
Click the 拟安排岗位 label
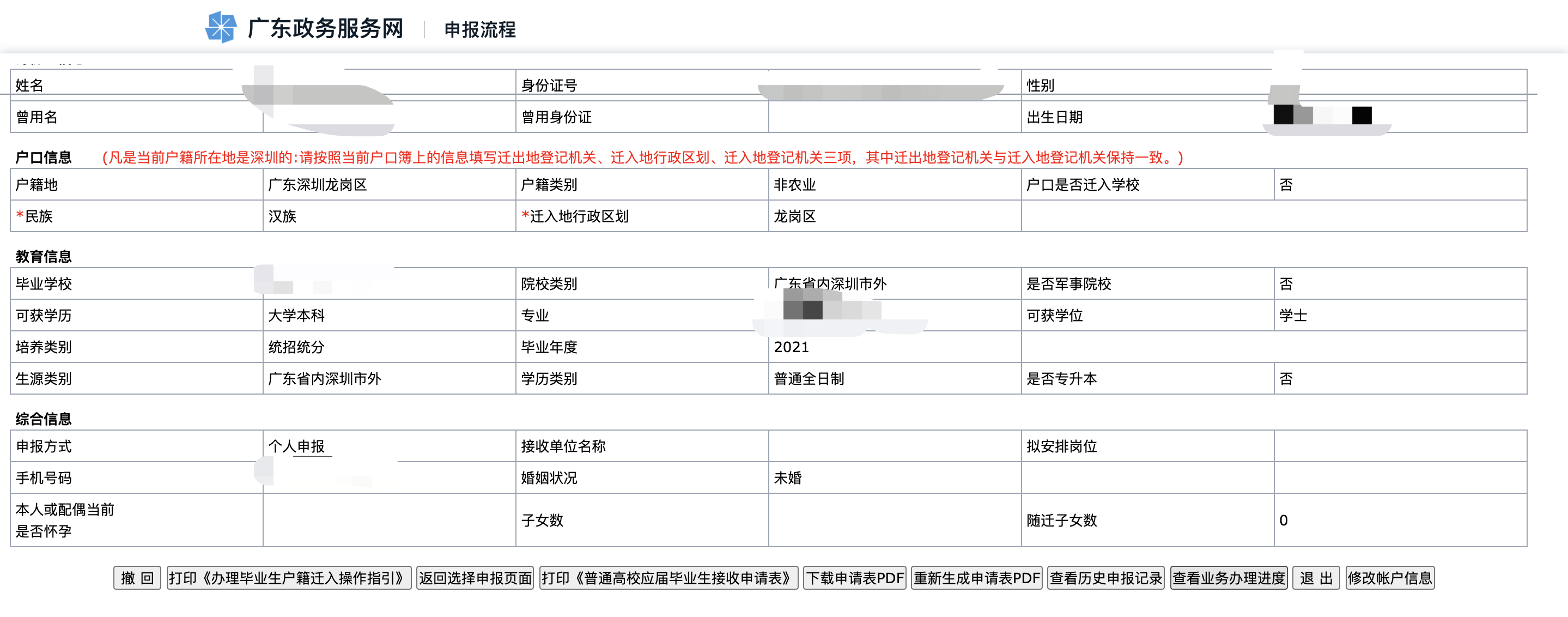click(1061, 446)
